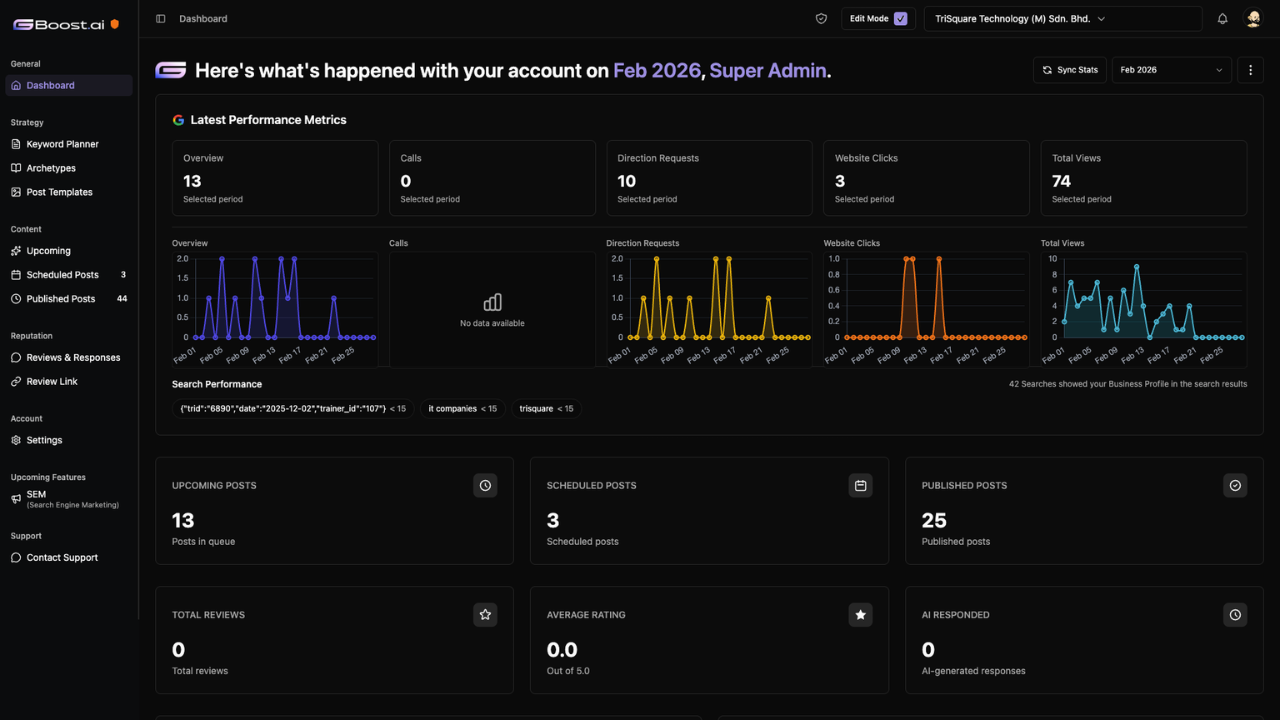
Task: Toggle the Edit Mode checkbox
Action: tap(900, 19)
